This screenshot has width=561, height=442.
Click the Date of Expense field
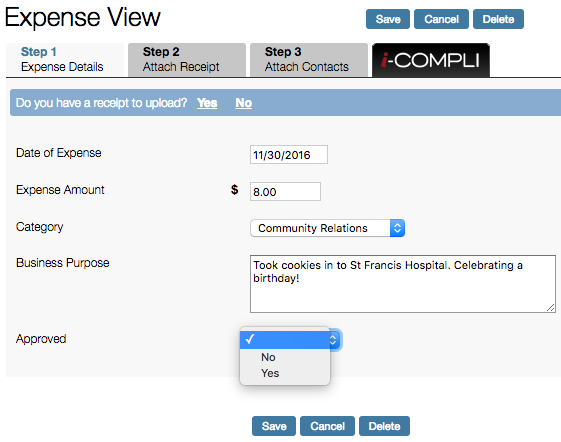click(x=289, y=155)
